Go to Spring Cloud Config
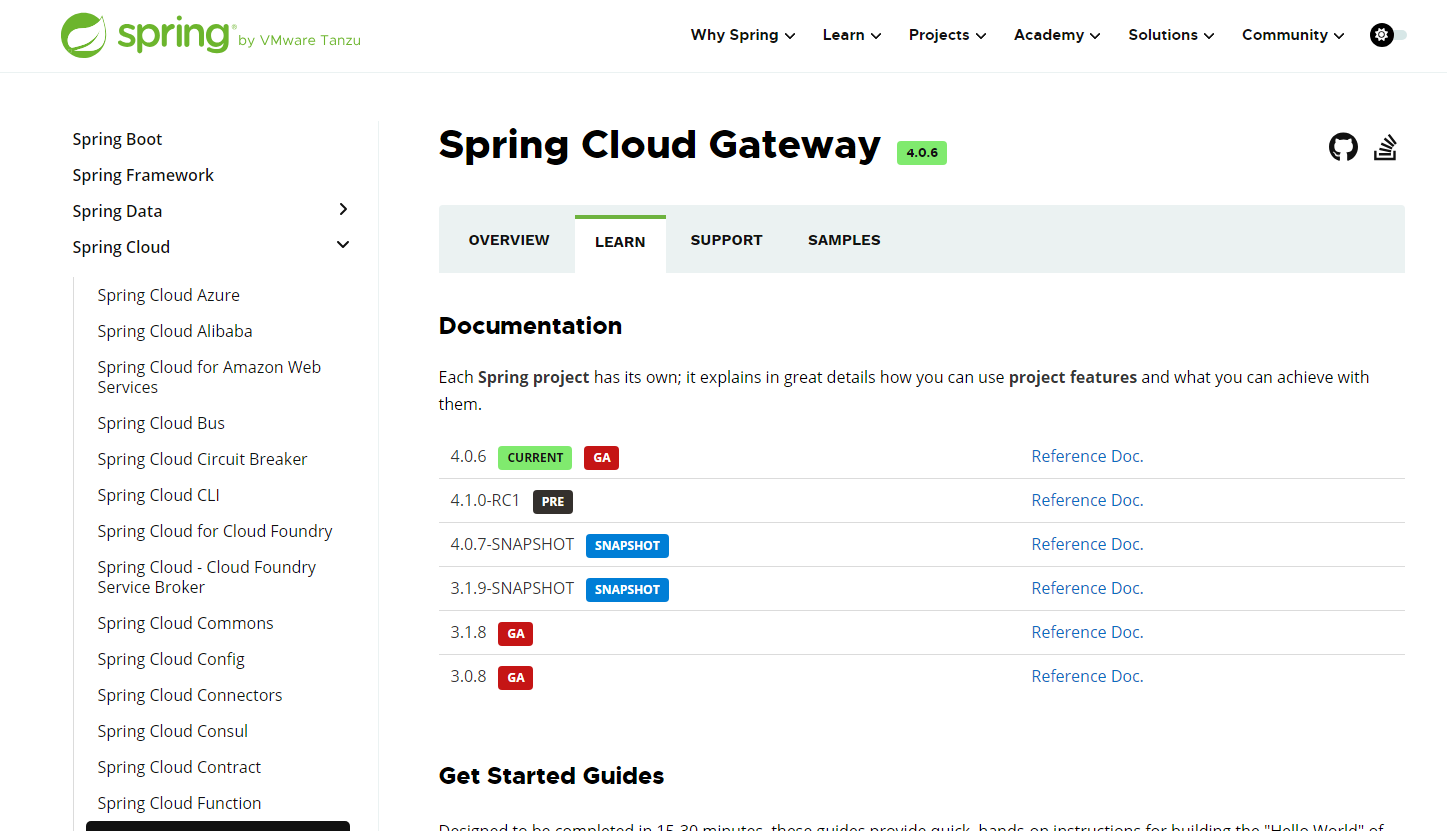 pyautogui.click(x=171, y=659)
